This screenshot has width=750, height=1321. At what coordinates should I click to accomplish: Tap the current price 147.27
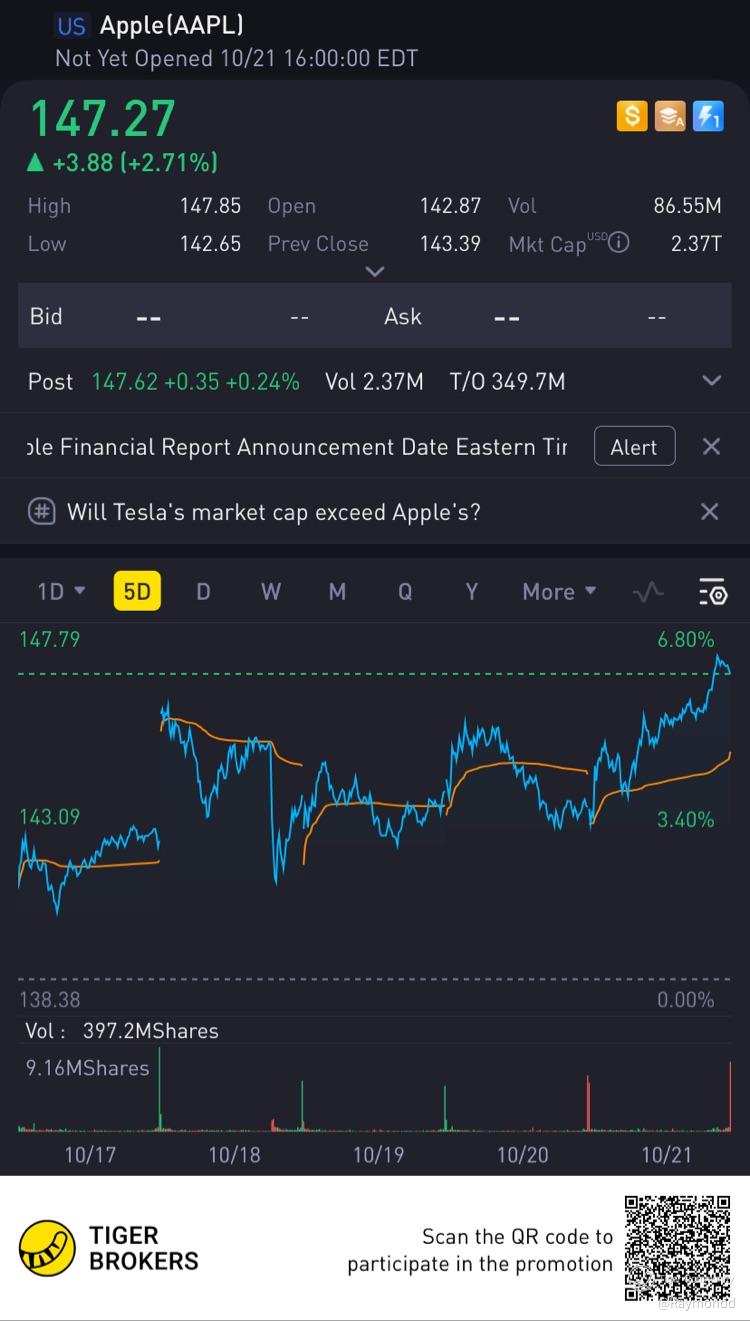coord(102,118)
